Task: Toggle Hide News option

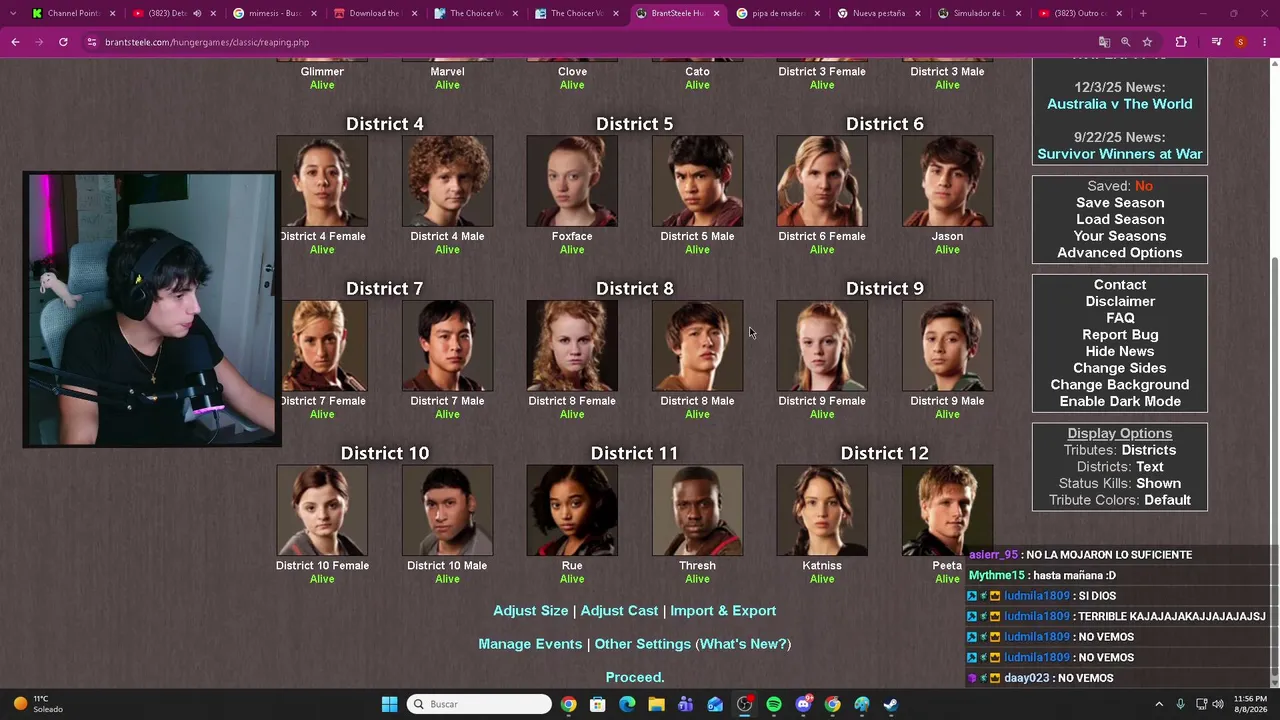Action: point(1120,351)
